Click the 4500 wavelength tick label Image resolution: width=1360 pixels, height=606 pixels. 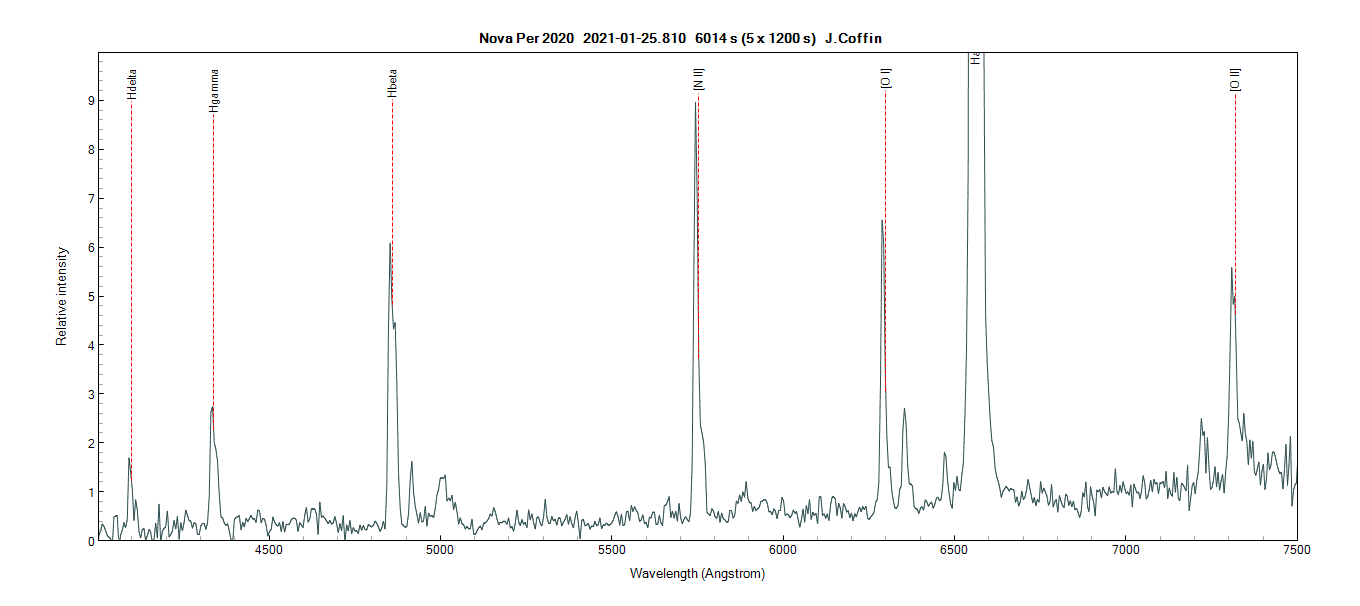[268, 550]
